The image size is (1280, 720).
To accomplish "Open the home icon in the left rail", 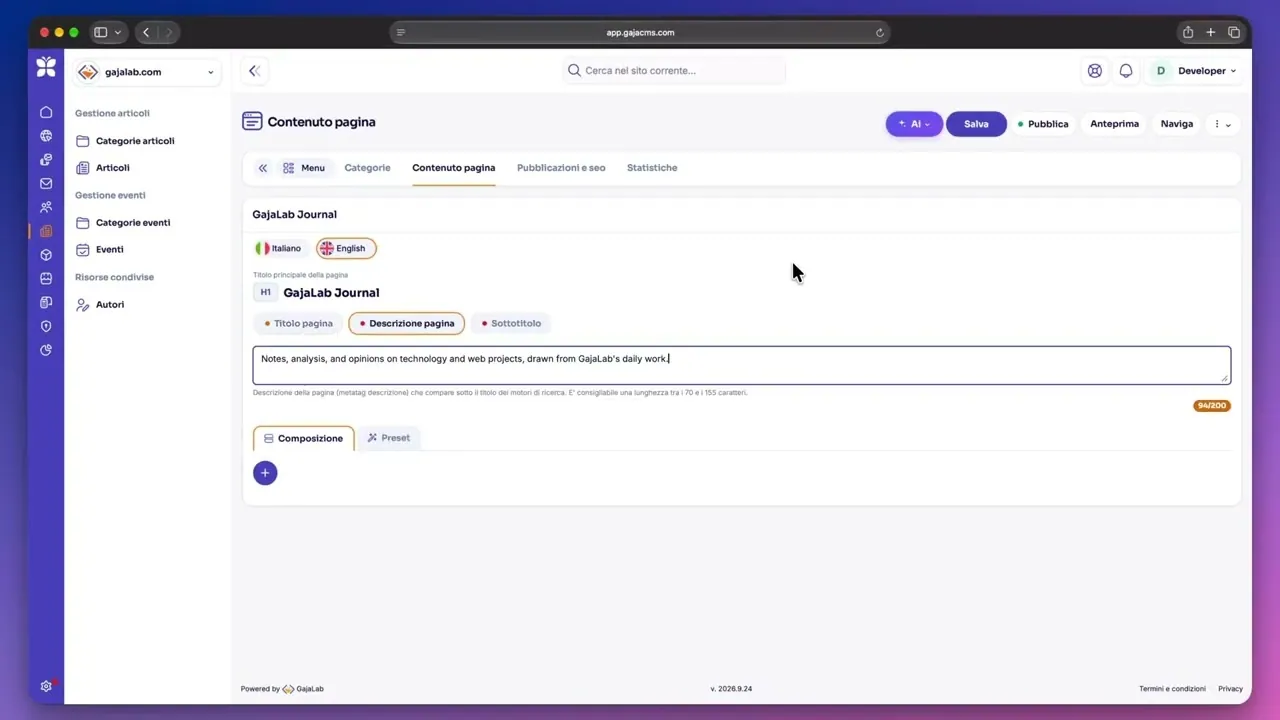I will point(46,112).
